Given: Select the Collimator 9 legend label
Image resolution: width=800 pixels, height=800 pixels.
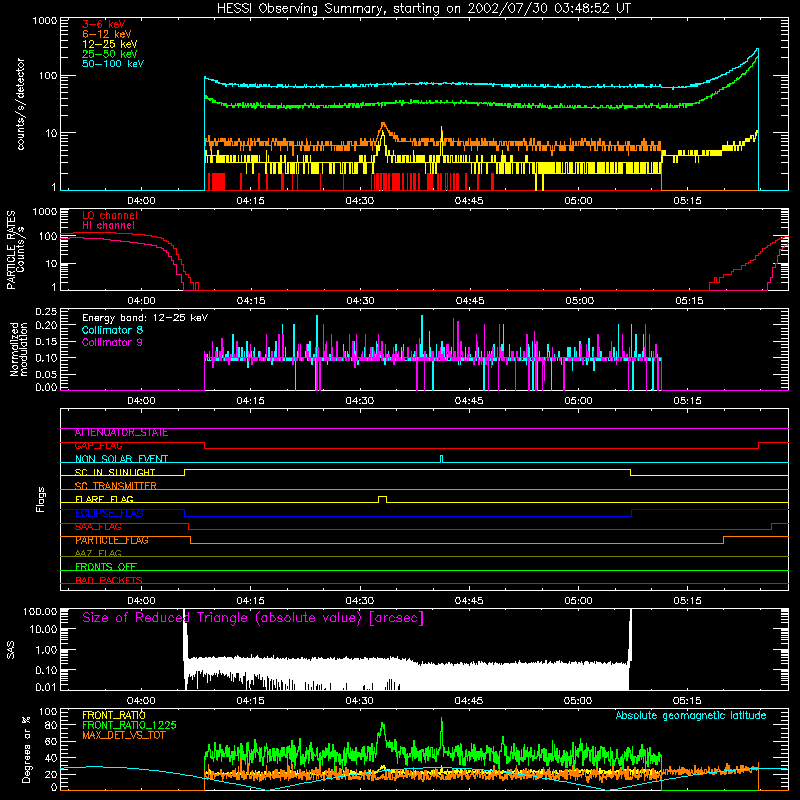Looking at the screenshot, I should pyautogui.click(x=112, y=342).
